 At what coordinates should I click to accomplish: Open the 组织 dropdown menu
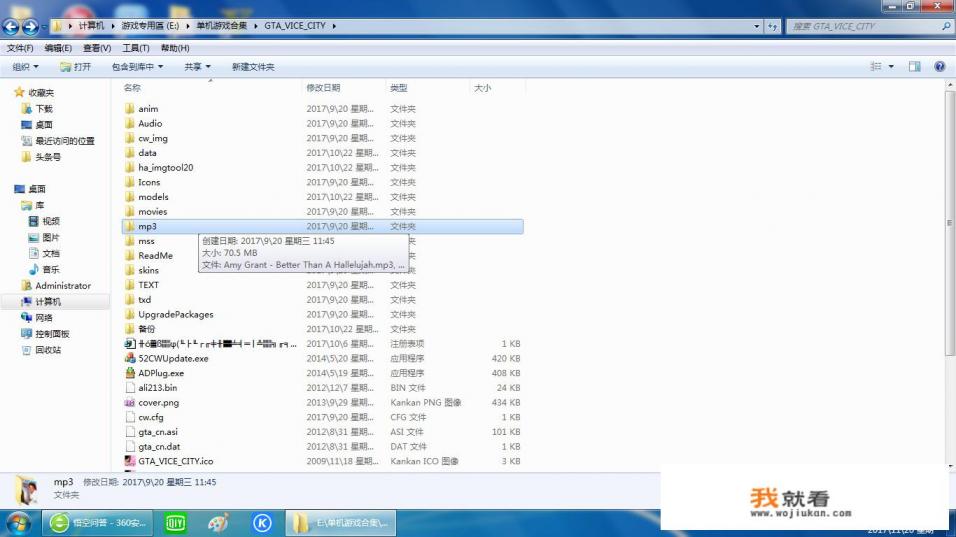[x=25, y=67]
